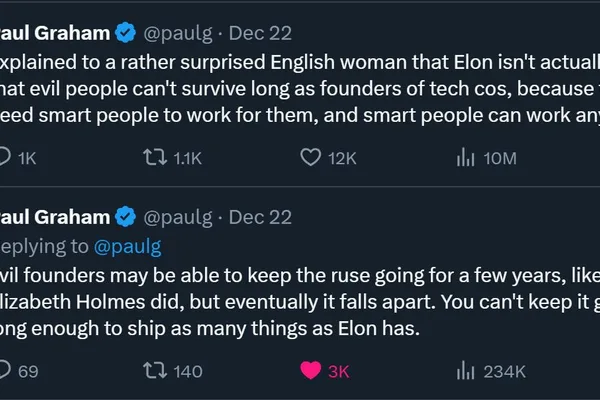600x400 pixels.
Task: Open @paulg handle in first tweet
Action: point(178,34)
